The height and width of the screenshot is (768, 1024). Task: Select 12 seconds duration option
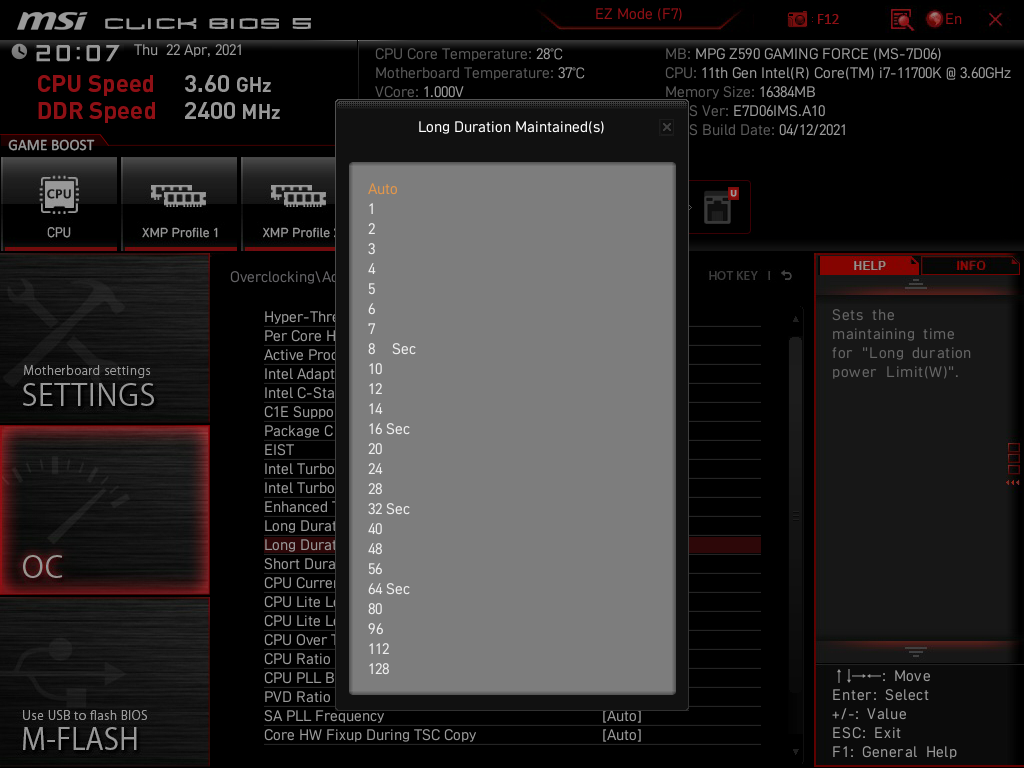pyautogui.click(x=376, y=389)
